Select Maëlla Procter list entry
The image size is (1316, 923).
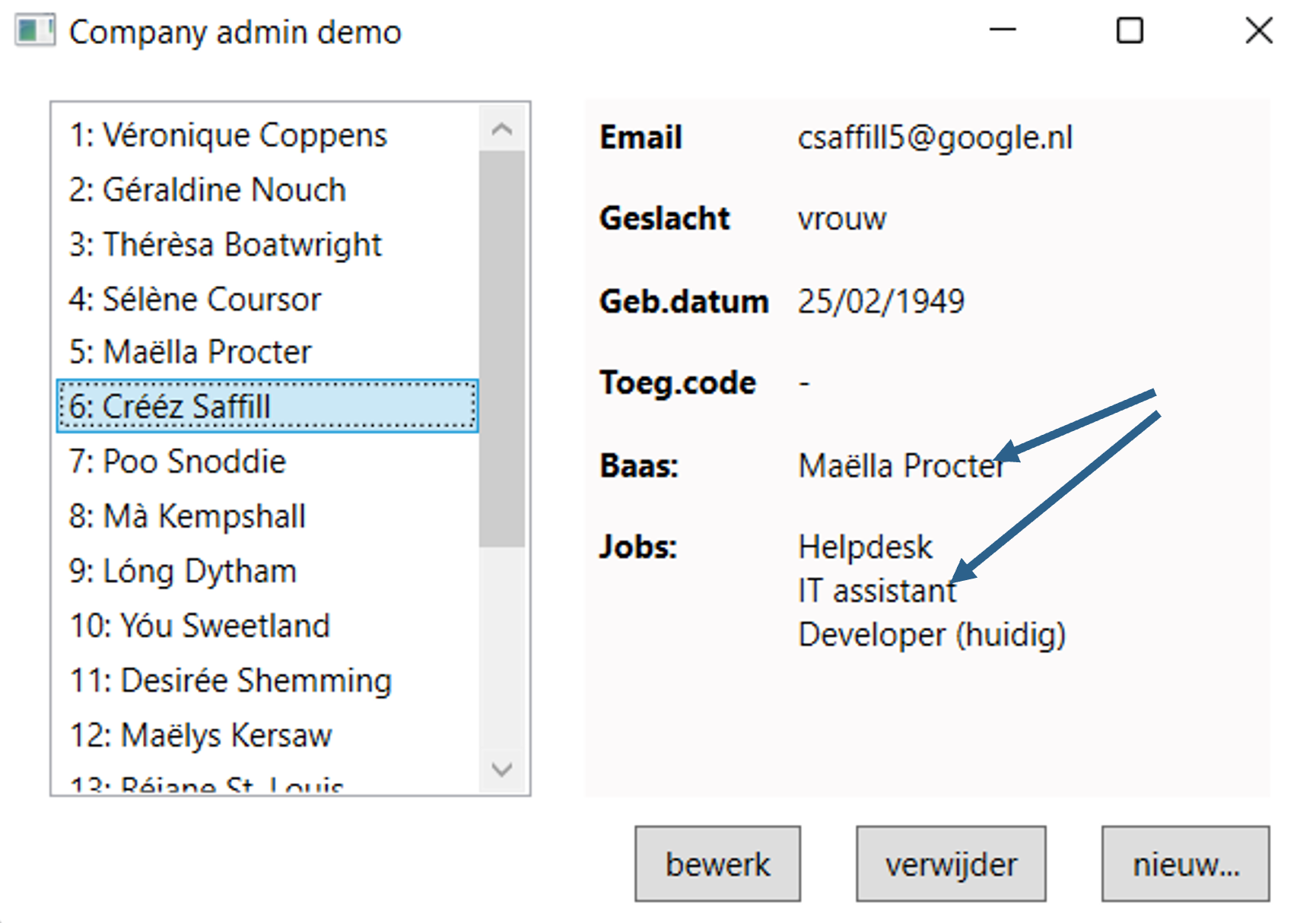tap(190, 352)
